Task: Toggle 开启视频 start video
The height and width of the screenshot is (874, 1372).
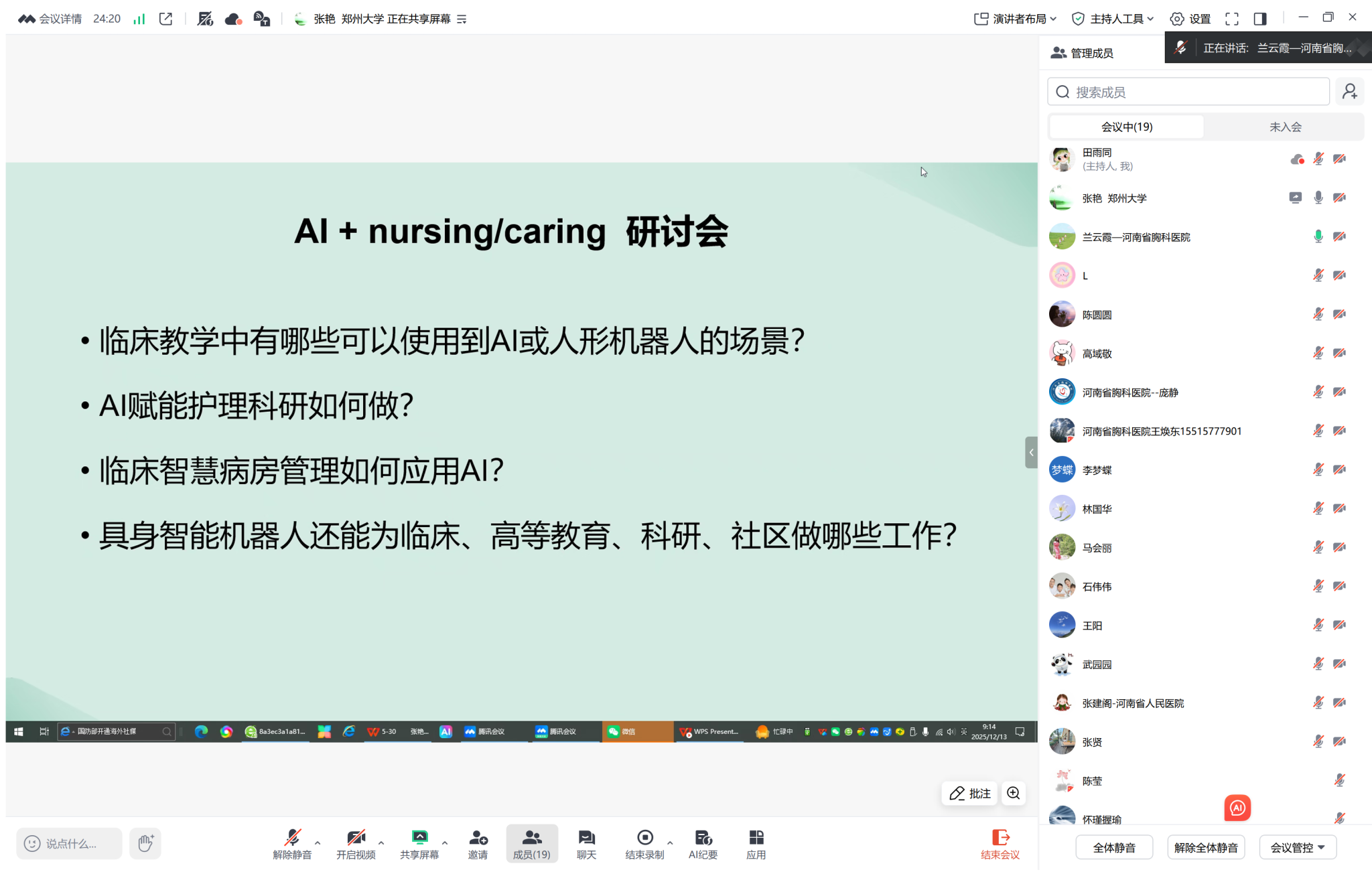Action: [356, 844]
